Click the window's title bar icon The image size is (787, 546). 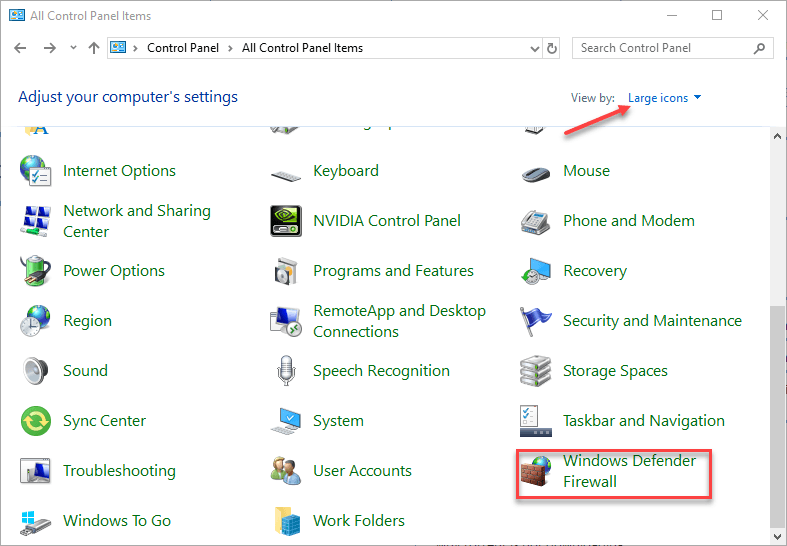pyautogui.click(x=17, y=15)
